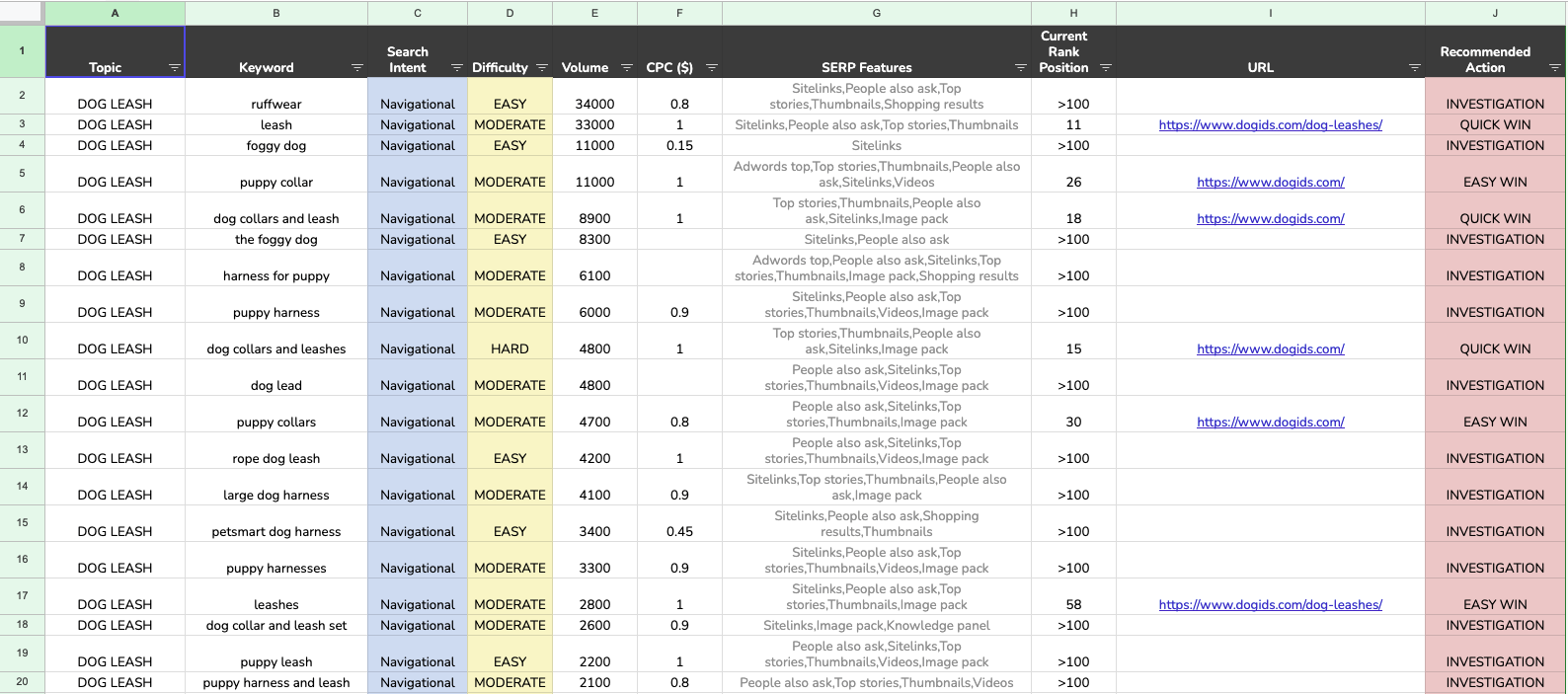Open the Volume column filter icon

[x=627, y=68]
